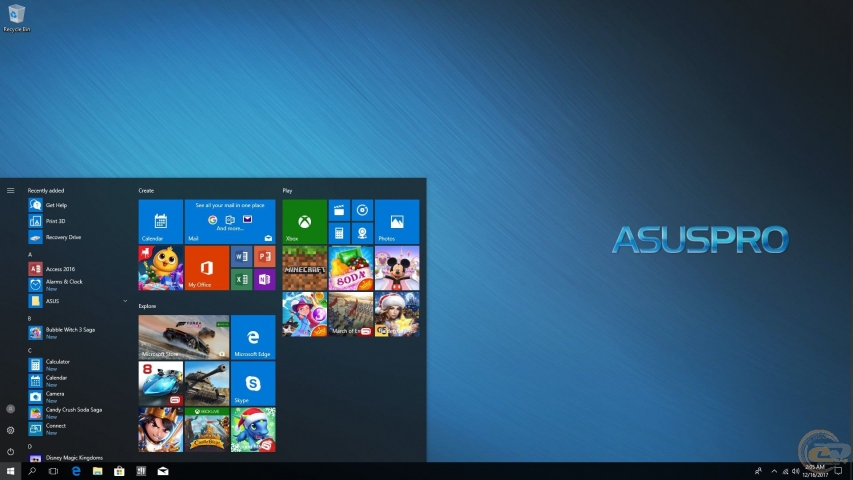Launch the Asphalt 8 racing game tile
The height and width of the screenshot is (480, 853).
tap(160, 383)
